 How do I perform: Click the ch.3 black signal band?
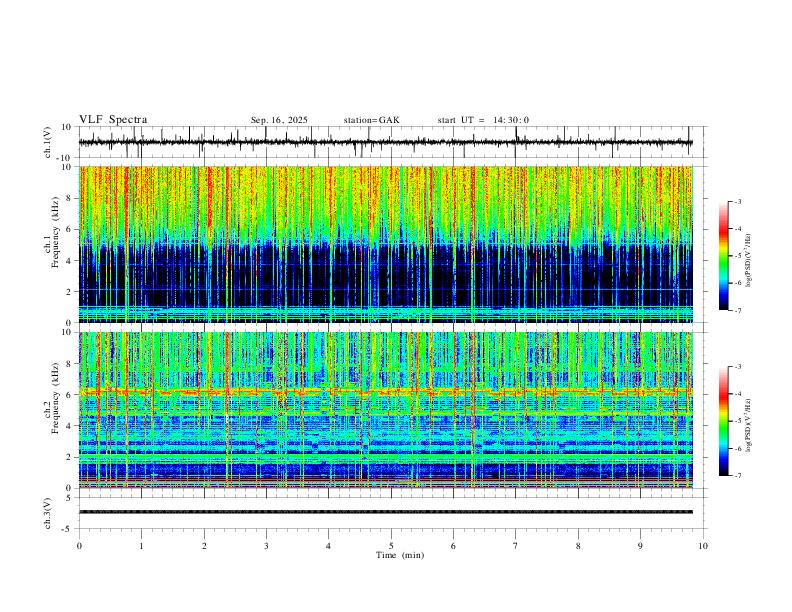tap(385, 512)
